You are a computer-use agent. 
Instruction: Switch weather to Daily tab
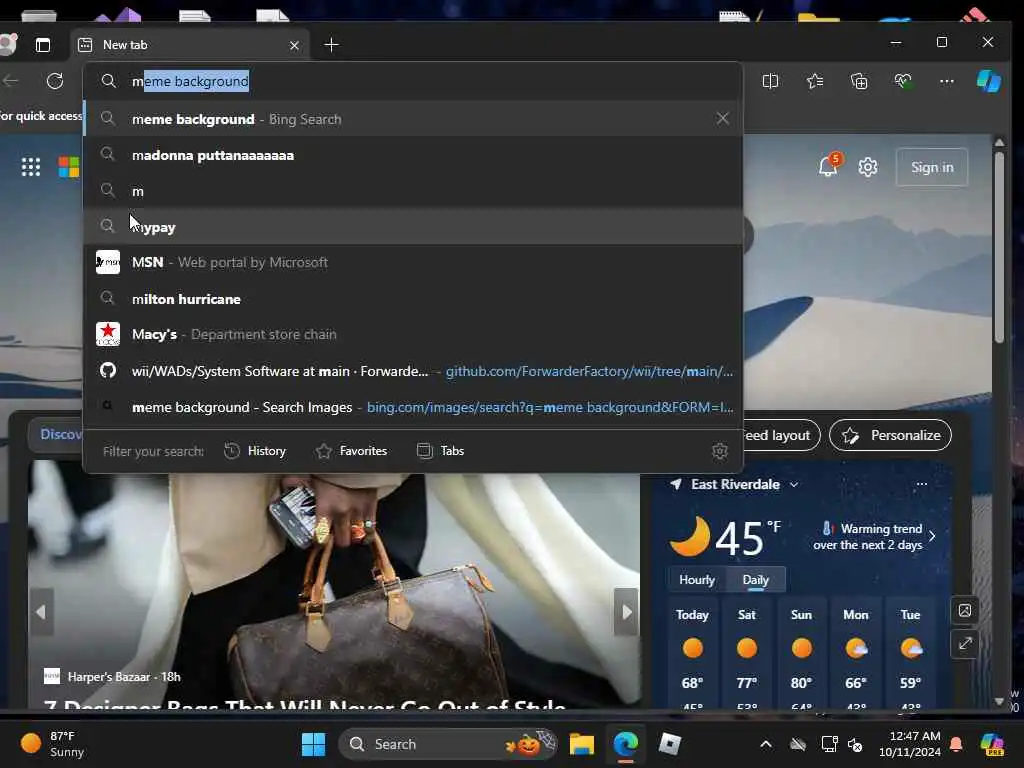click(756, 580)
